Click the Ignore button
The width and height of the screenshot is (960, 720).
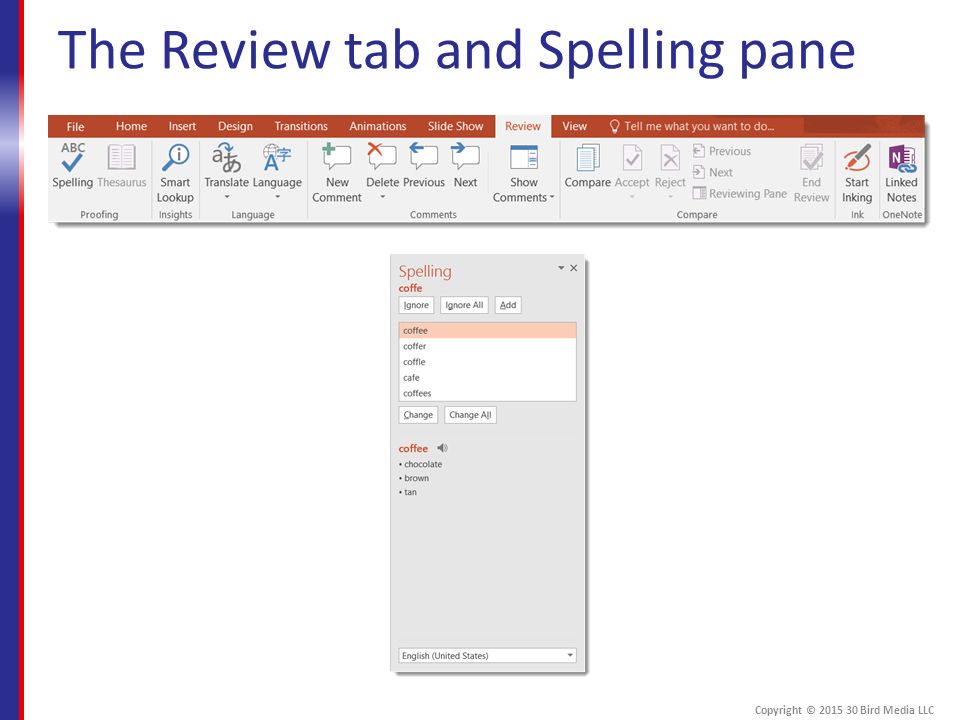pyautogui.click(x=416, y=305)
